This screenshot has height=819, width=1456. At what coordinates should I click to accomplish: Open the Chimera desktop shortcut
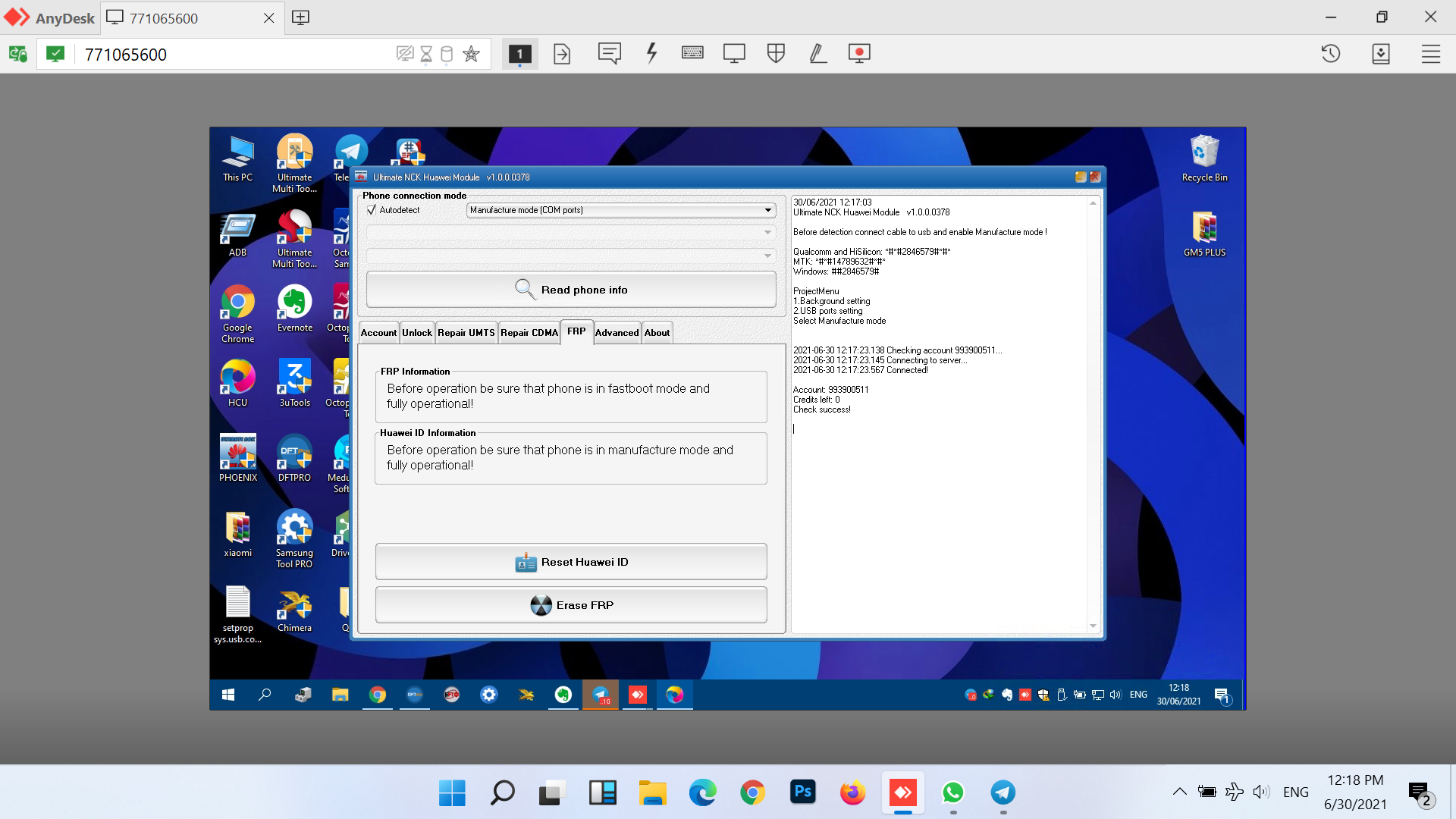(x=294, y=609)
